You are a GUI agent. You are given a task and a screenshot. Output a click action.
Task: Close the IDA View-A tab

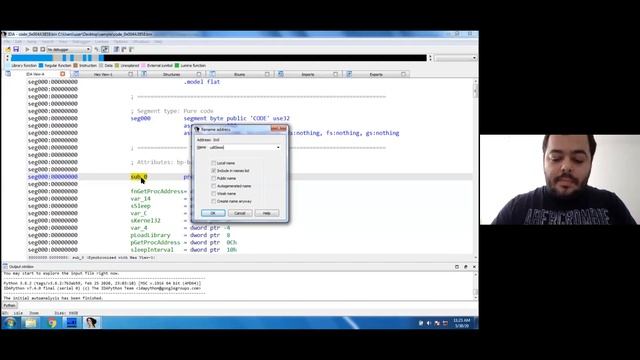(62, 74)
